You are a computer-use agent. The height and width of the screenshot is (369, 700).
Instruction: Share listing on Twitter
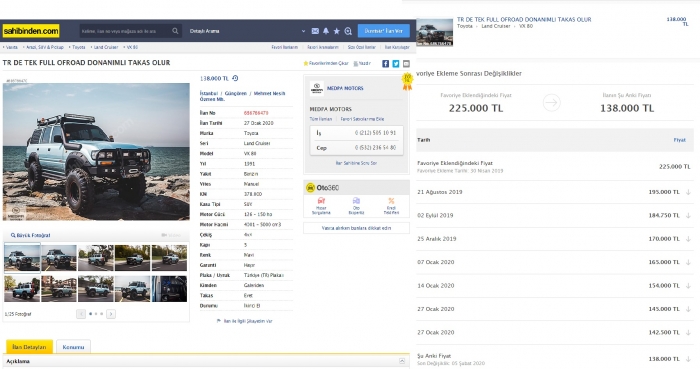click(x=396, y=64)
